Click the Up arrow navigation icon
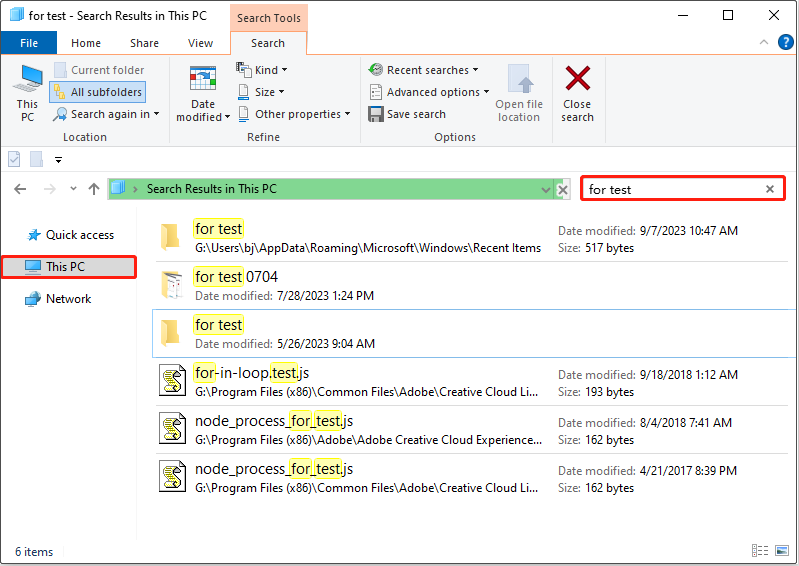This screenshot has width=799, height=566. (94, 189)
